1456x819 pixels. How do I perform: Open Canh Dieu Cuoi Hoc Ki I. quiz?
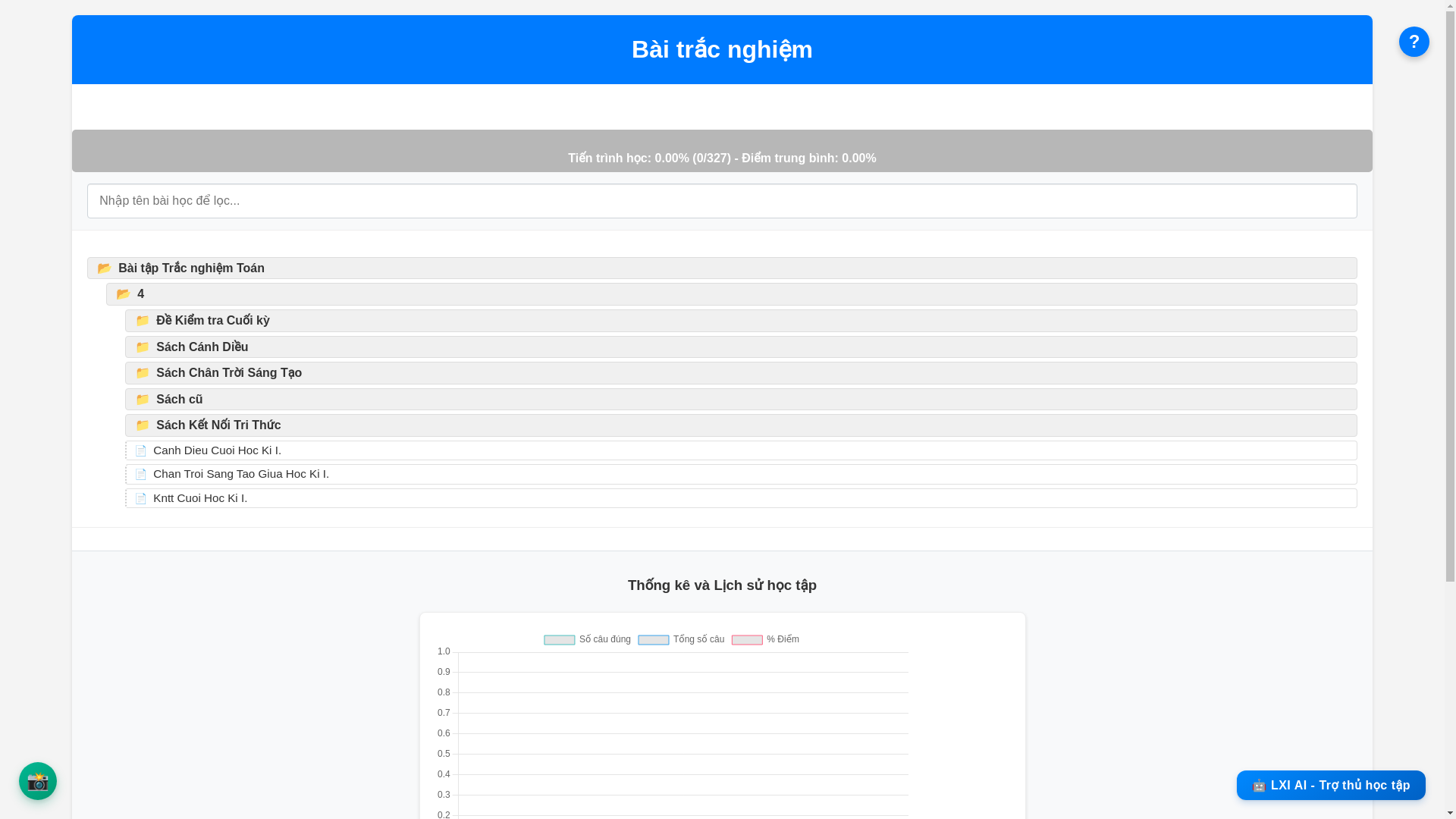[741, 450]
